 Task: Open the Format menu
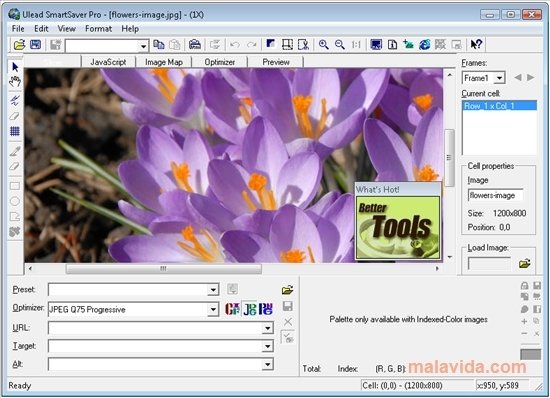(x=98, y=29)
